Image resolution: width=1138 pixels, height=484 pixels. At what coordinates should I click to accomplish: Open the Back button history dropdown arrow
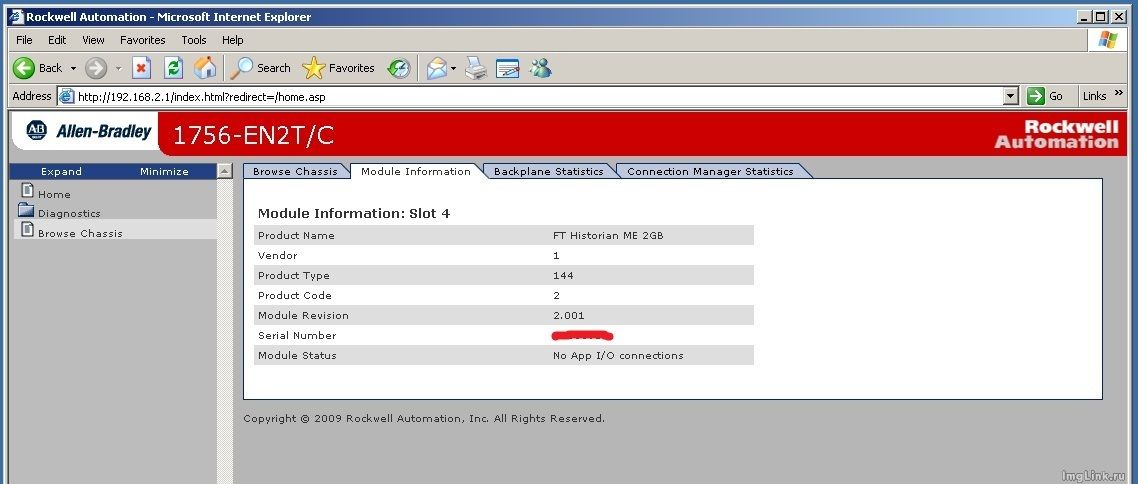73,68
